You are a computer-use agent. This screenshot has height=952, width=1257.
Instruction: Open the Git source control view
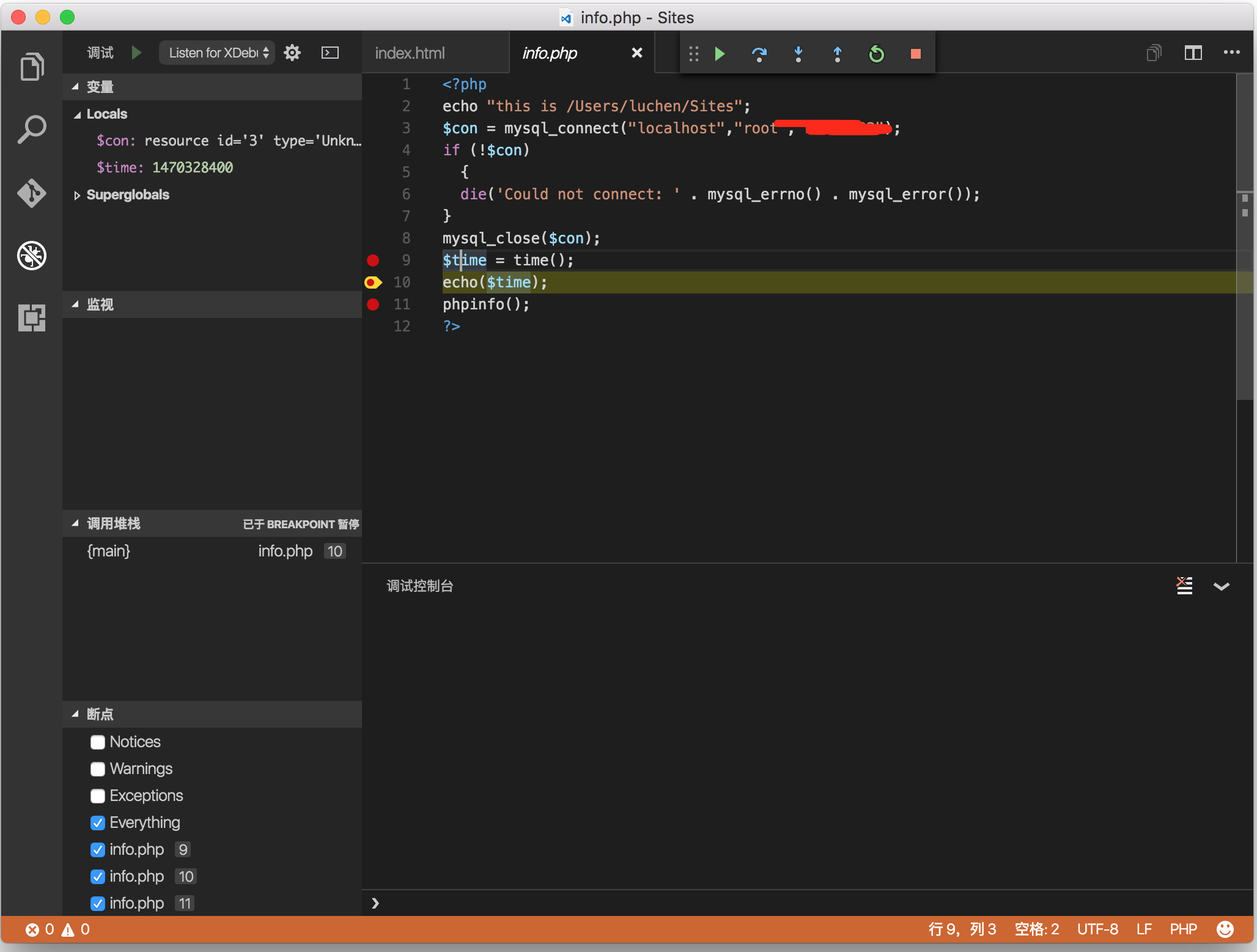coord(32,193)
